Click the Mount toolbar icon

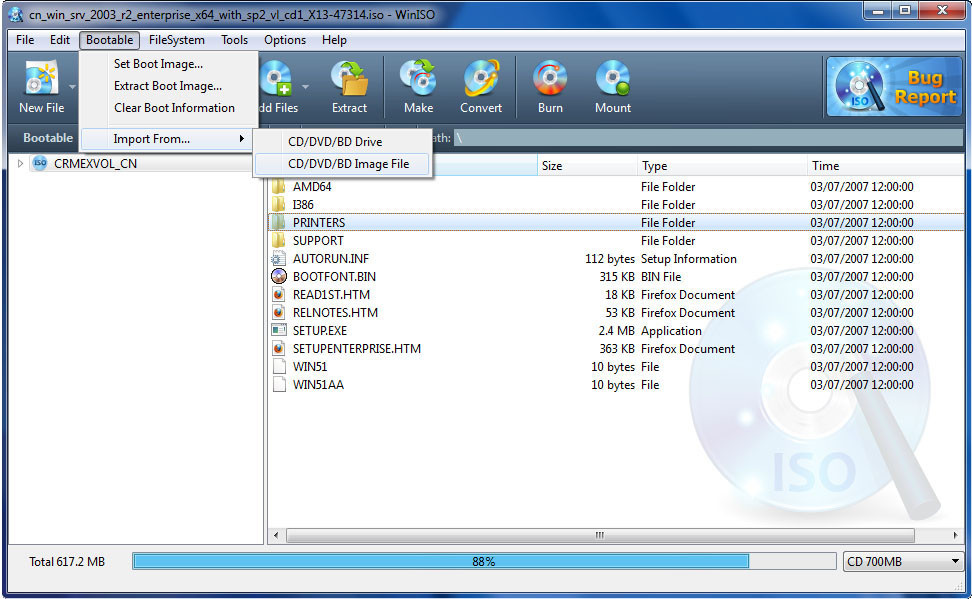coord(612,87)
